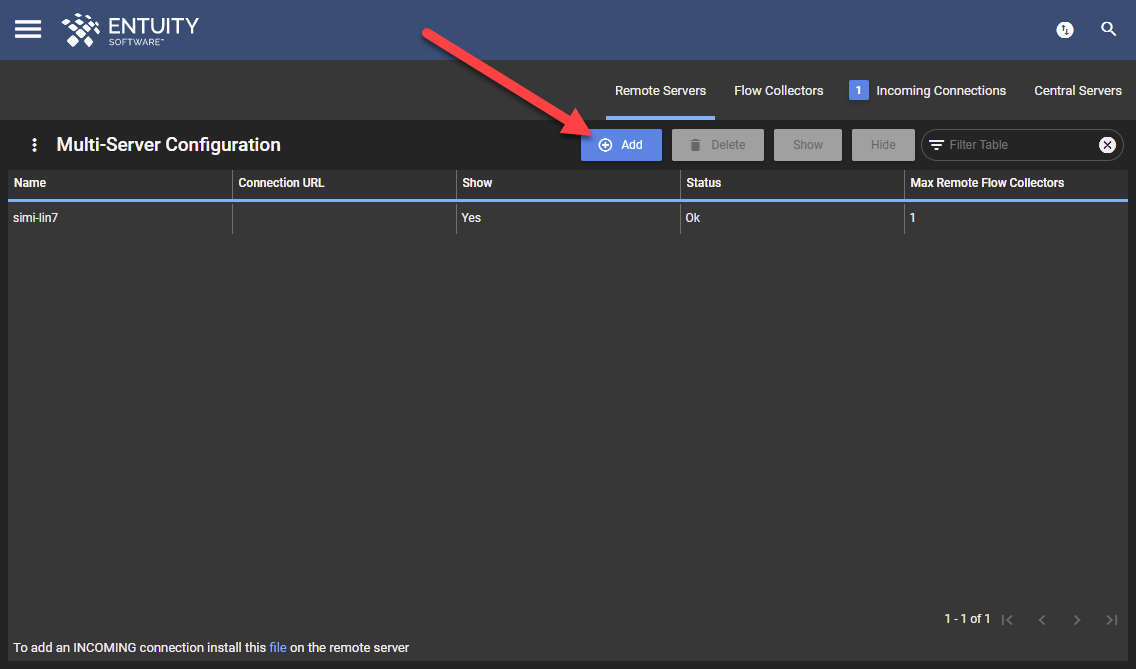Open the hamburger main menu
This screenshot has width=1136, height=669.
28,29
